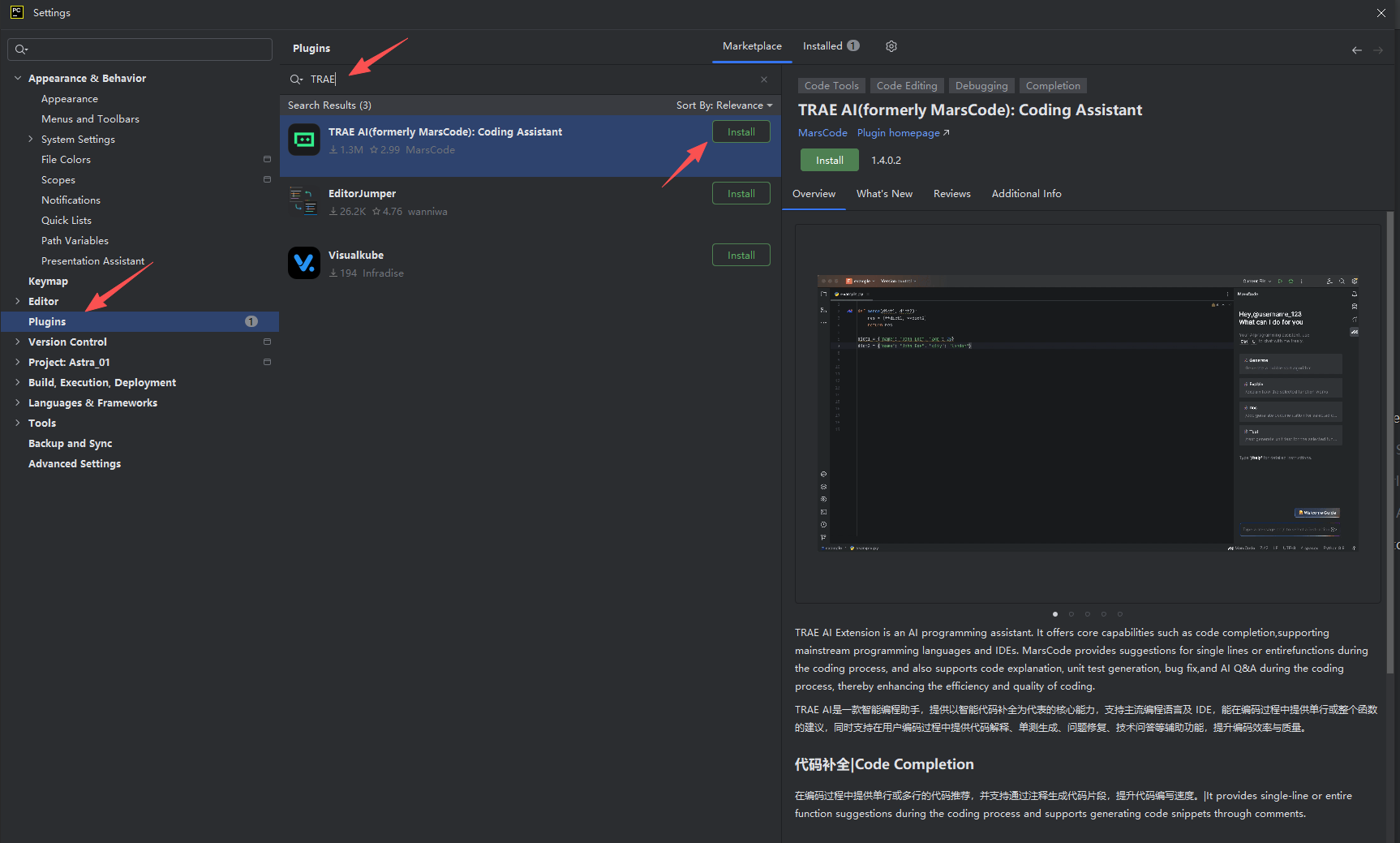Collapse the Appearance & Behavior section
Screen dimensions: 1400x843
click(18, 78)
